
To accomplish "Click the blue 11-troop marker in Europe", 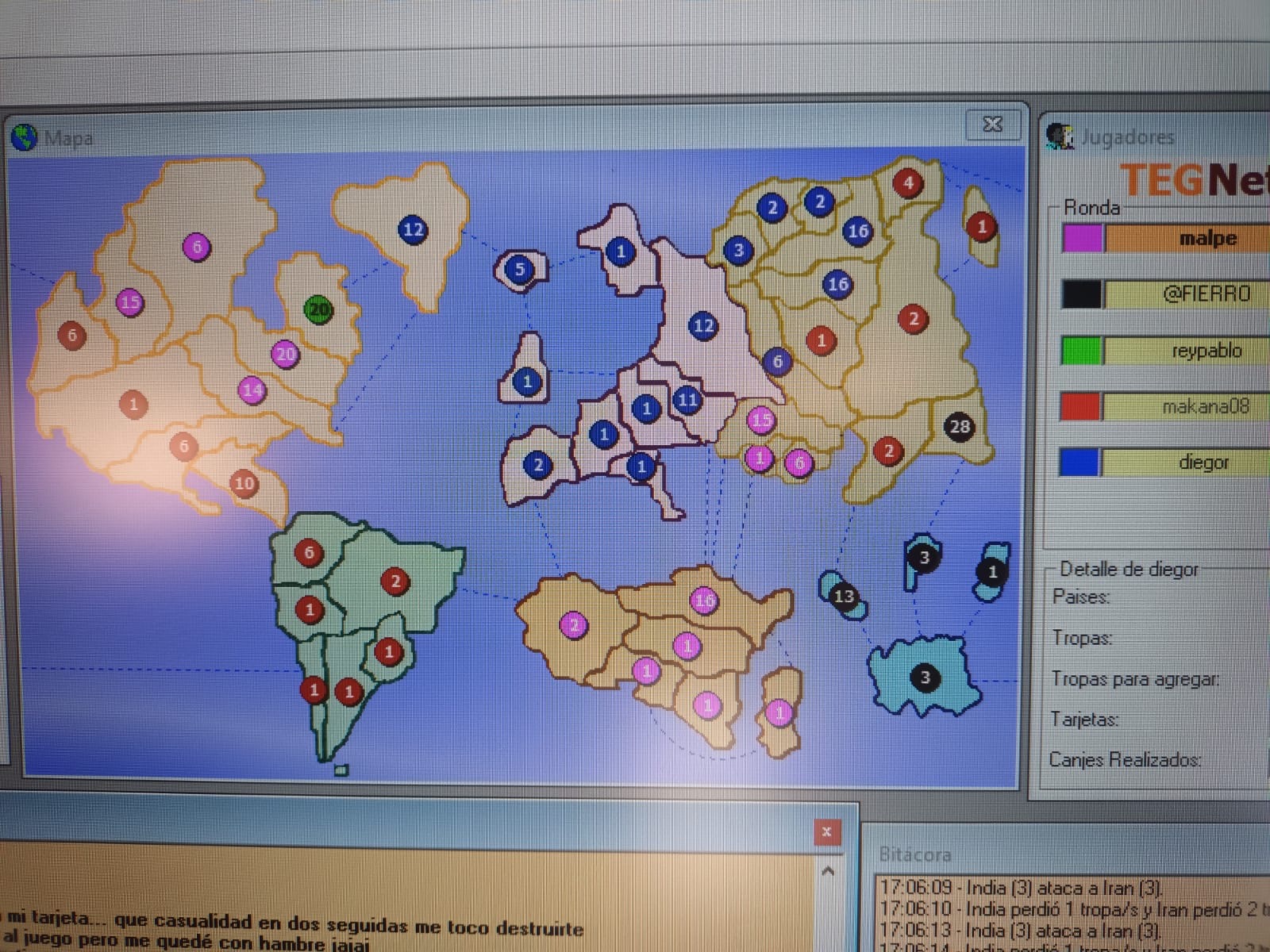I will (687, 400).
